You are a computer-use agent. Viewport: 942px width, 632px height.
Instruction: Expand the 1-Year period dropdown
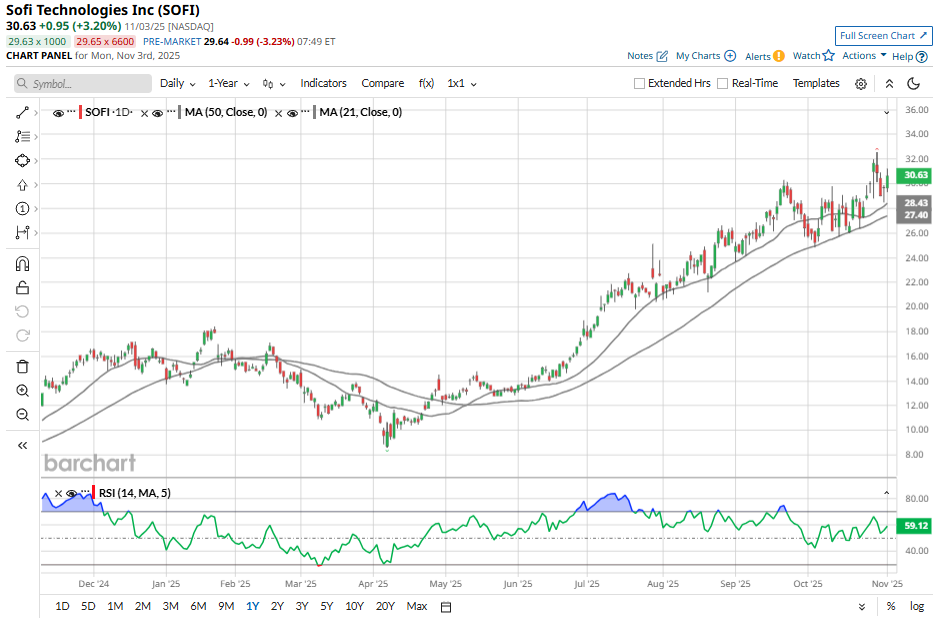tap(228, 84)
